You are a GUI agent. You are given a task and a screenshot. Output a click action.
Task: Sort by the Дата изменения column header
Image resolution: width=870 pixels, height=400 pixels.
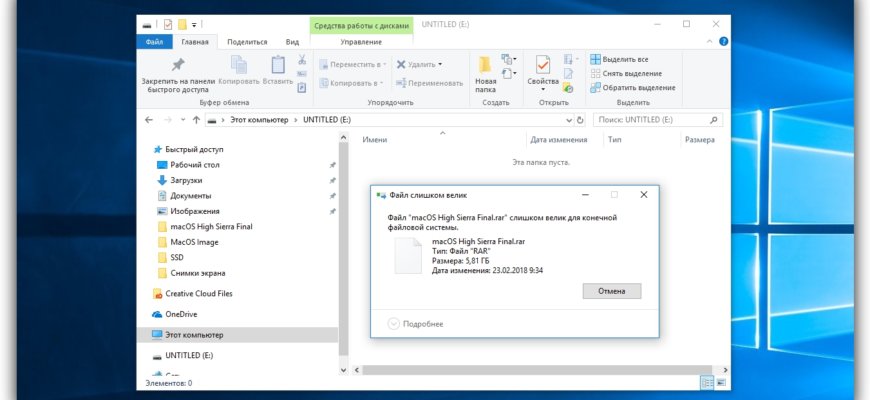pos(558,140)
